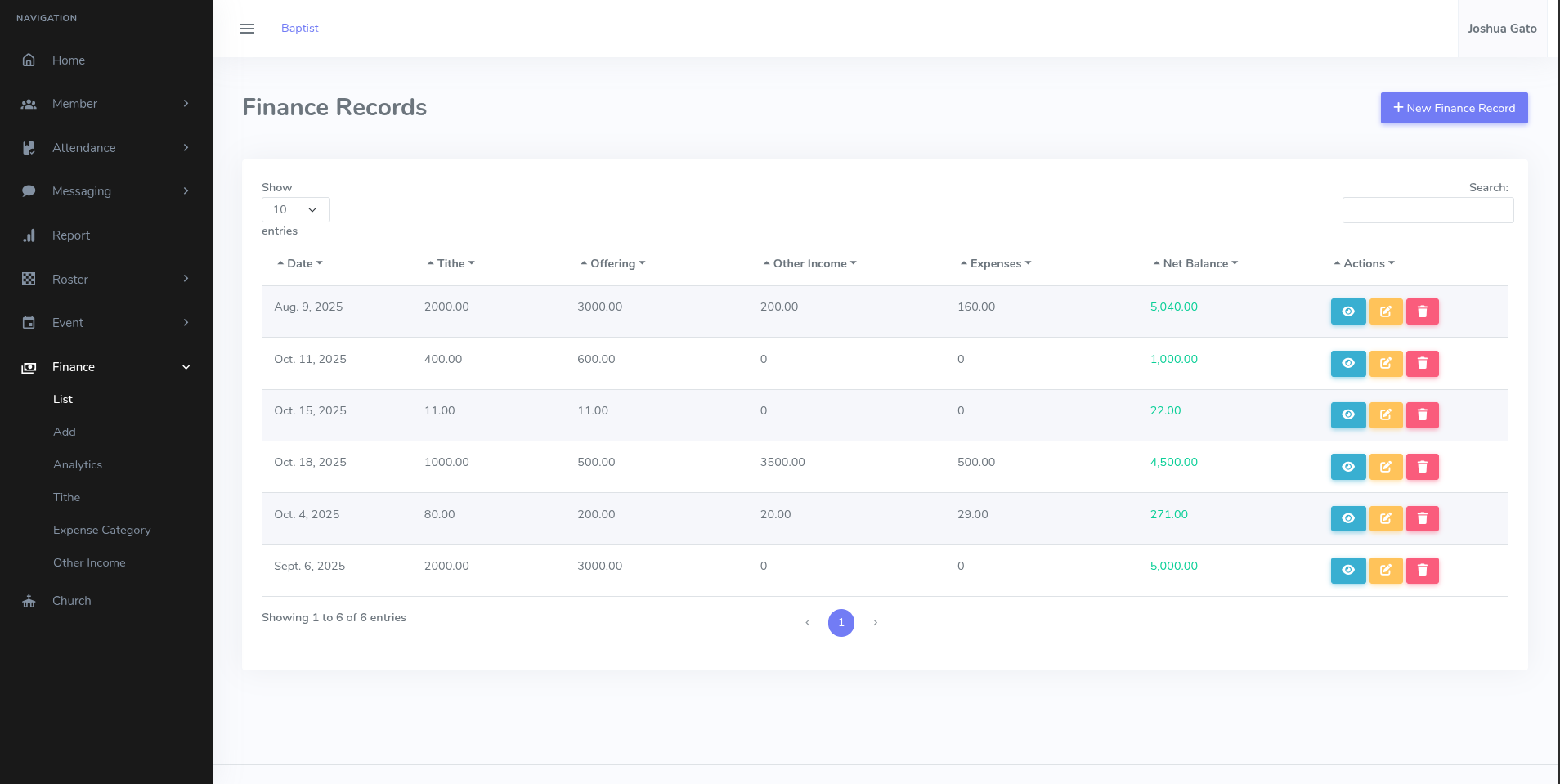
Task: Edit the Oct. 11, 2025 finance record
Action: coord(1385,363)
